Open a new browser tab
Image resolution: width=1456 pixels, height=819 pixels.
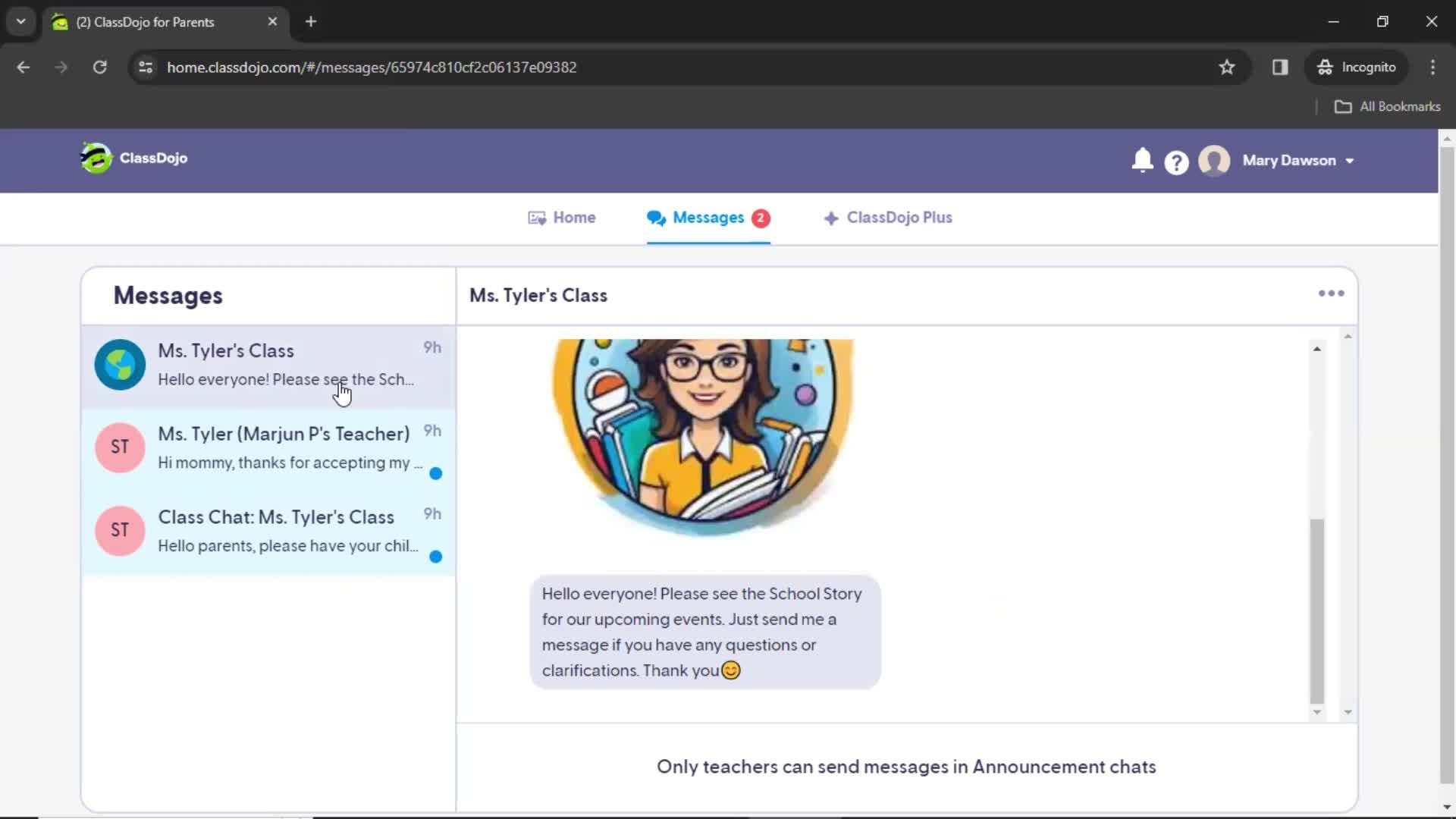click(311, 22)
